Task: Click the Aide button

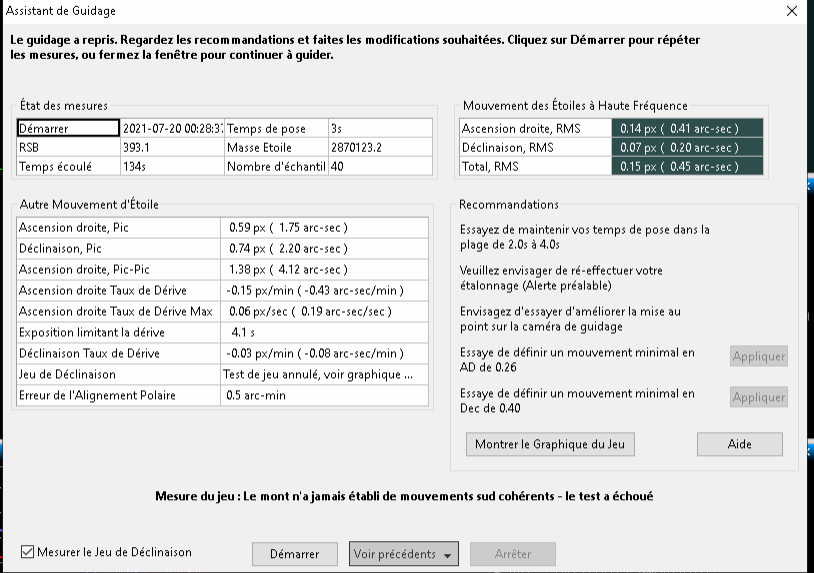Action: pos(740,444)
